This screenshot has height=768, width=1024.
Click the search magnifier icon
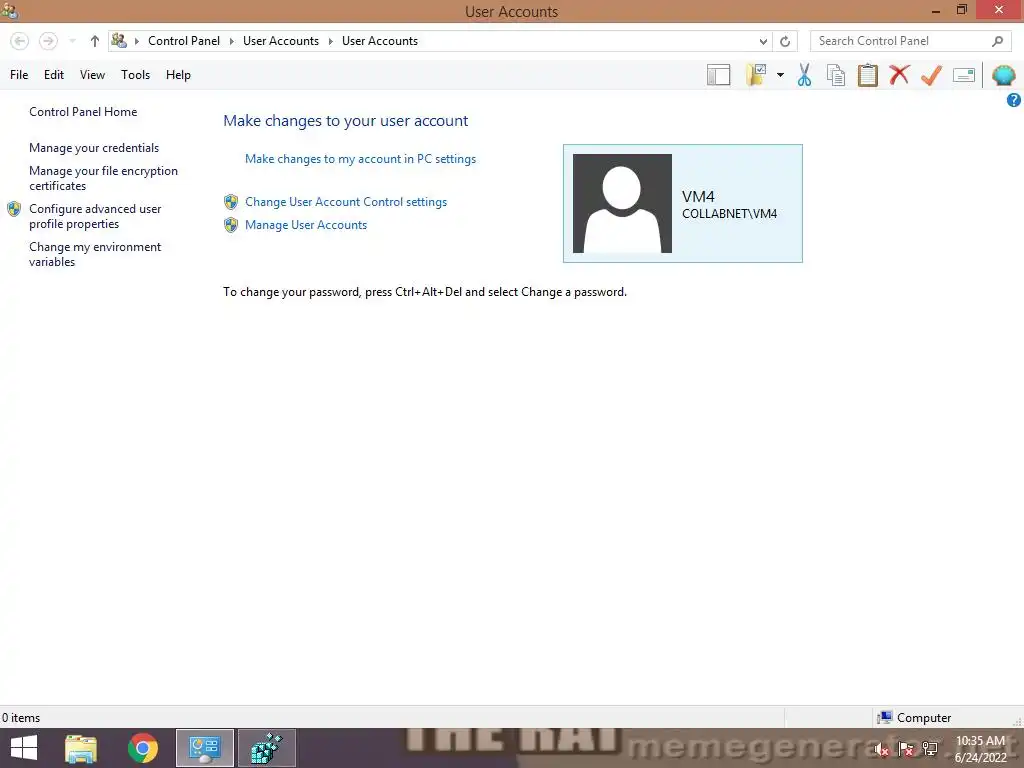(997, 41)
